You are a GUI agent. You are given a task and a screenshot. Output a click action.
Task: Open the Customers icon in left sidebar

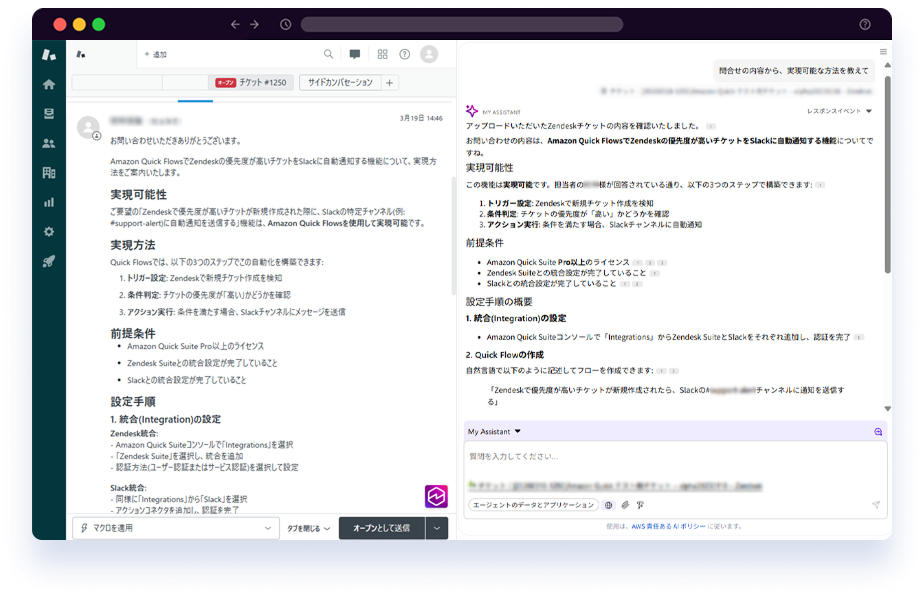pyautogui.click(x=48, y=143)
